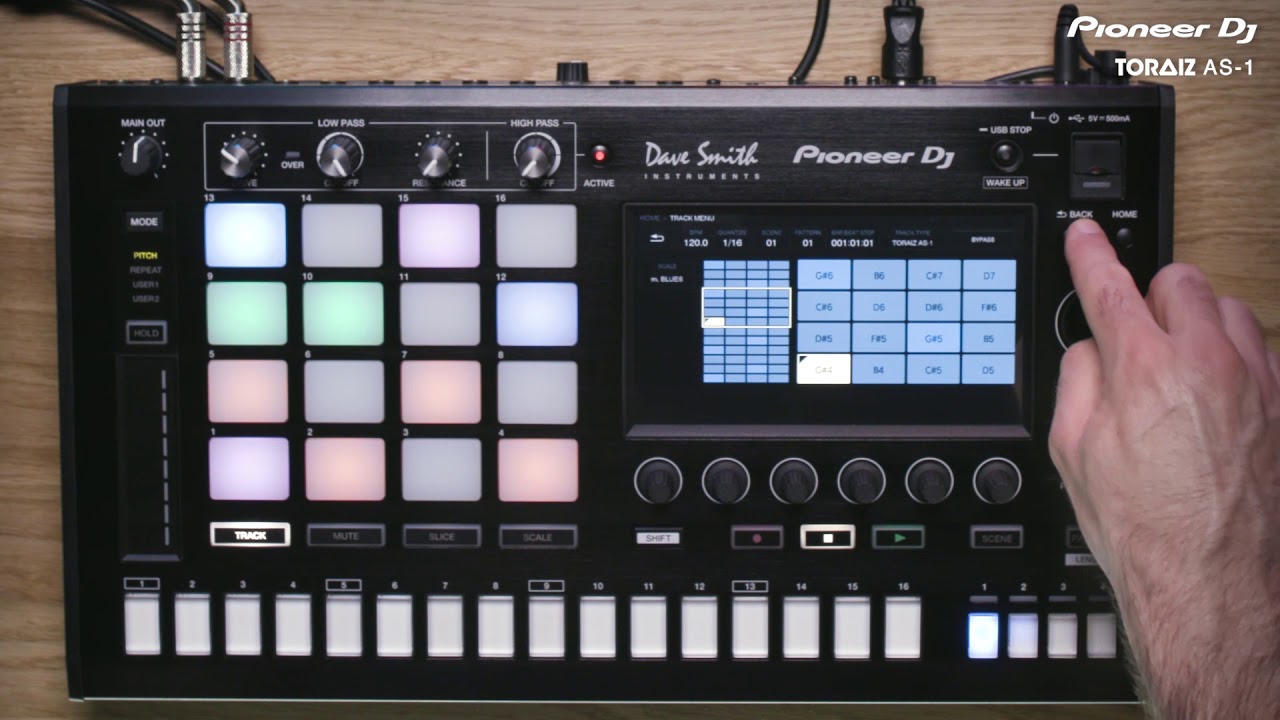Toggle step key 13
Image resolution: width=1280 pixels, height=720 pixels.
coord(750,627)
